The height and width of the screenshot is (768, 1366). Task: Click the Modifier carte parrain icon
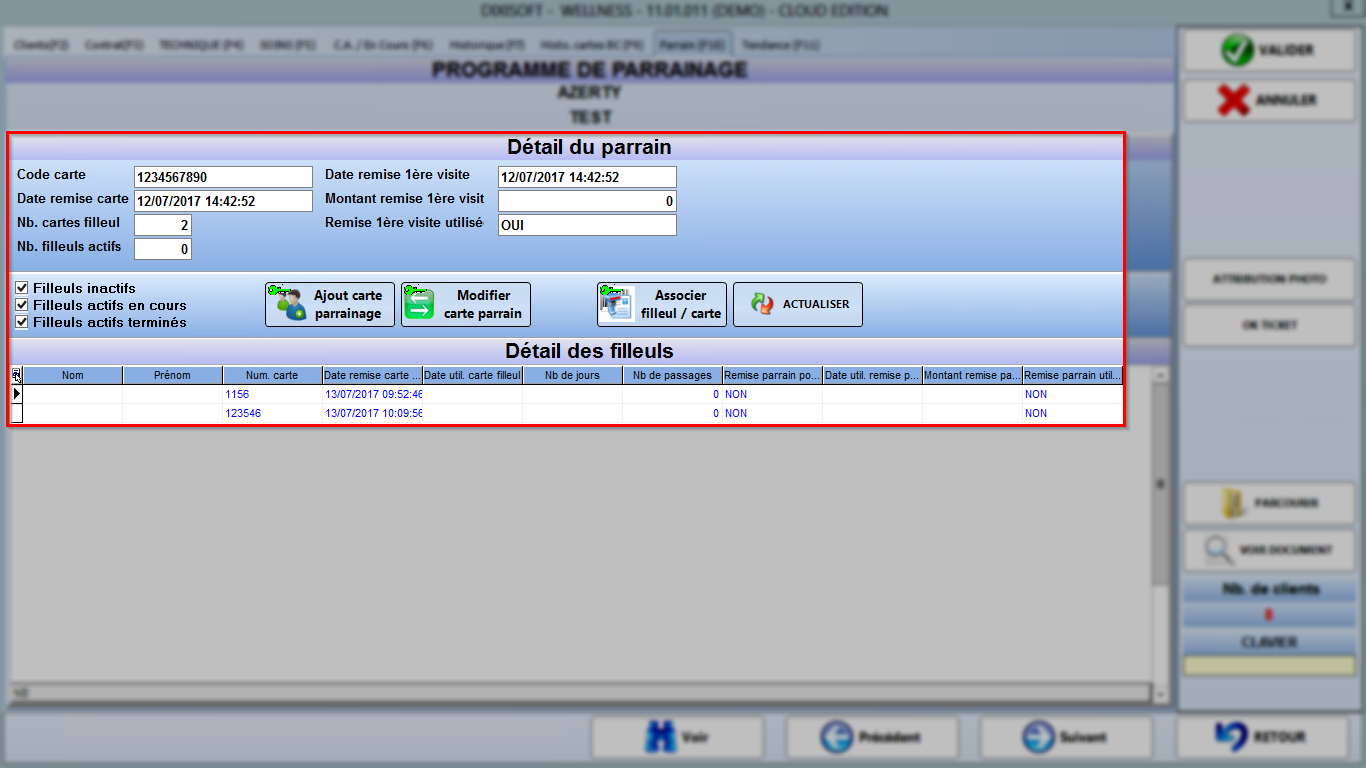coord(420,303)
